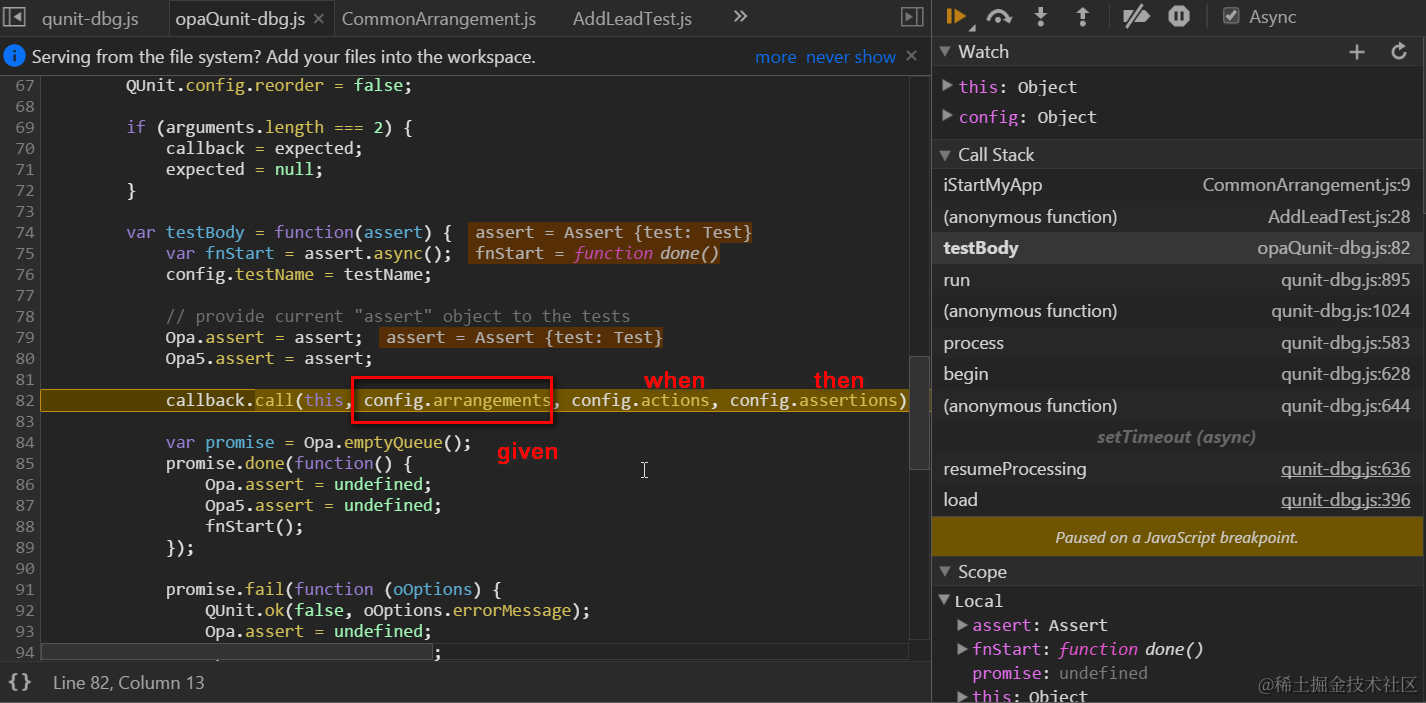Show more tabs overflow chevron

(x=740, y=17)
